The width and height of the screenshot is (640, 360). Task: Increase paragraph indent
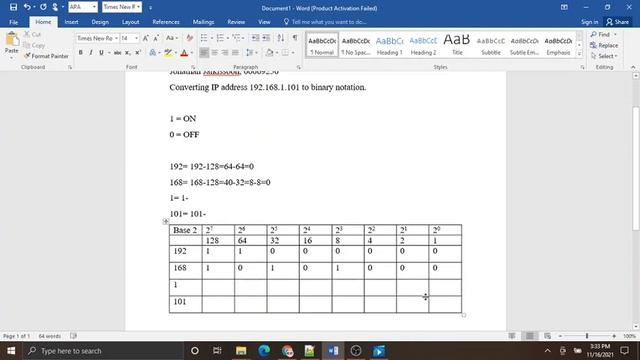(266, 38)
